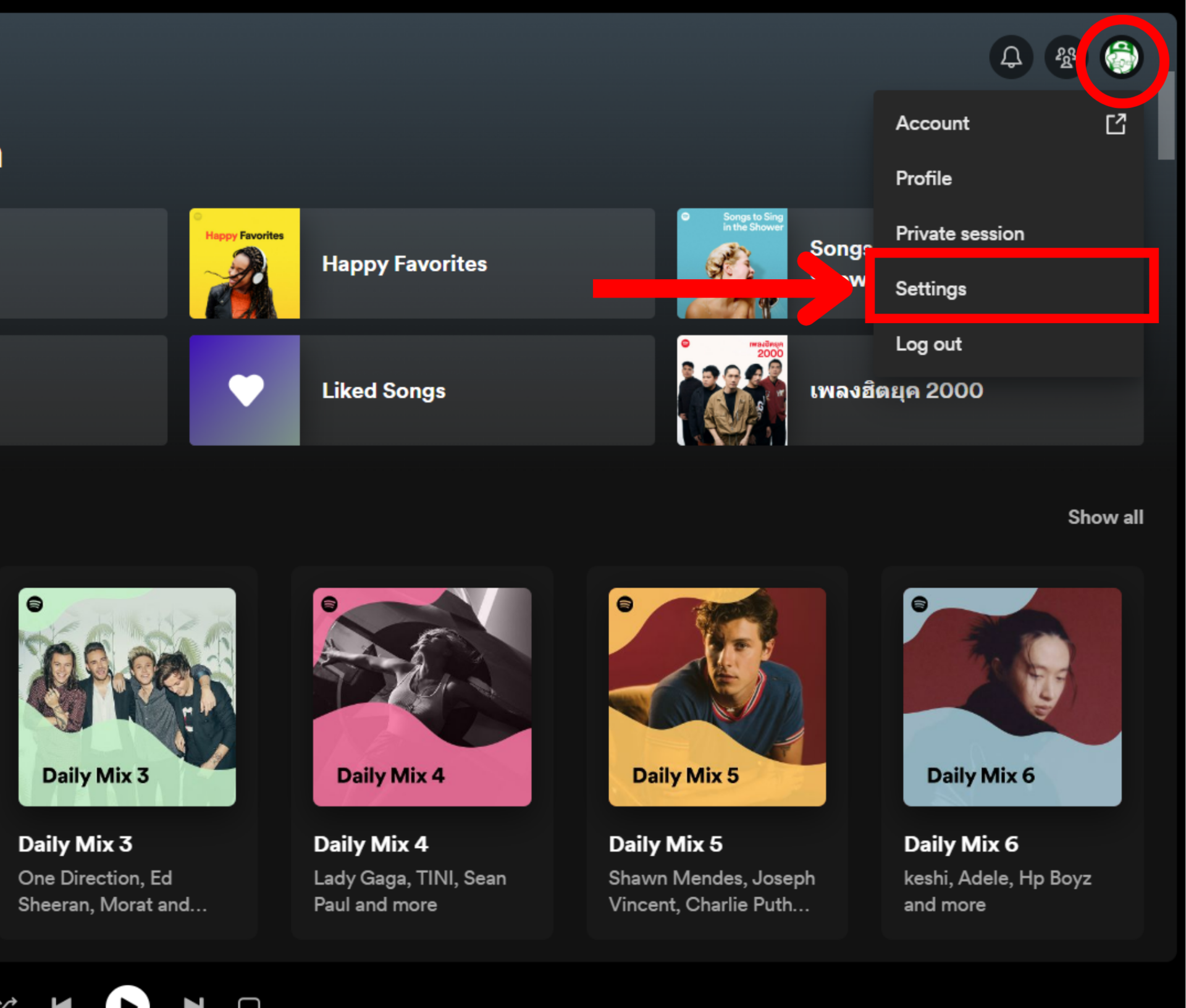The image size is (1186, 1008).
Task: Click the Show all link
Action: click(x=1105, y=517)
